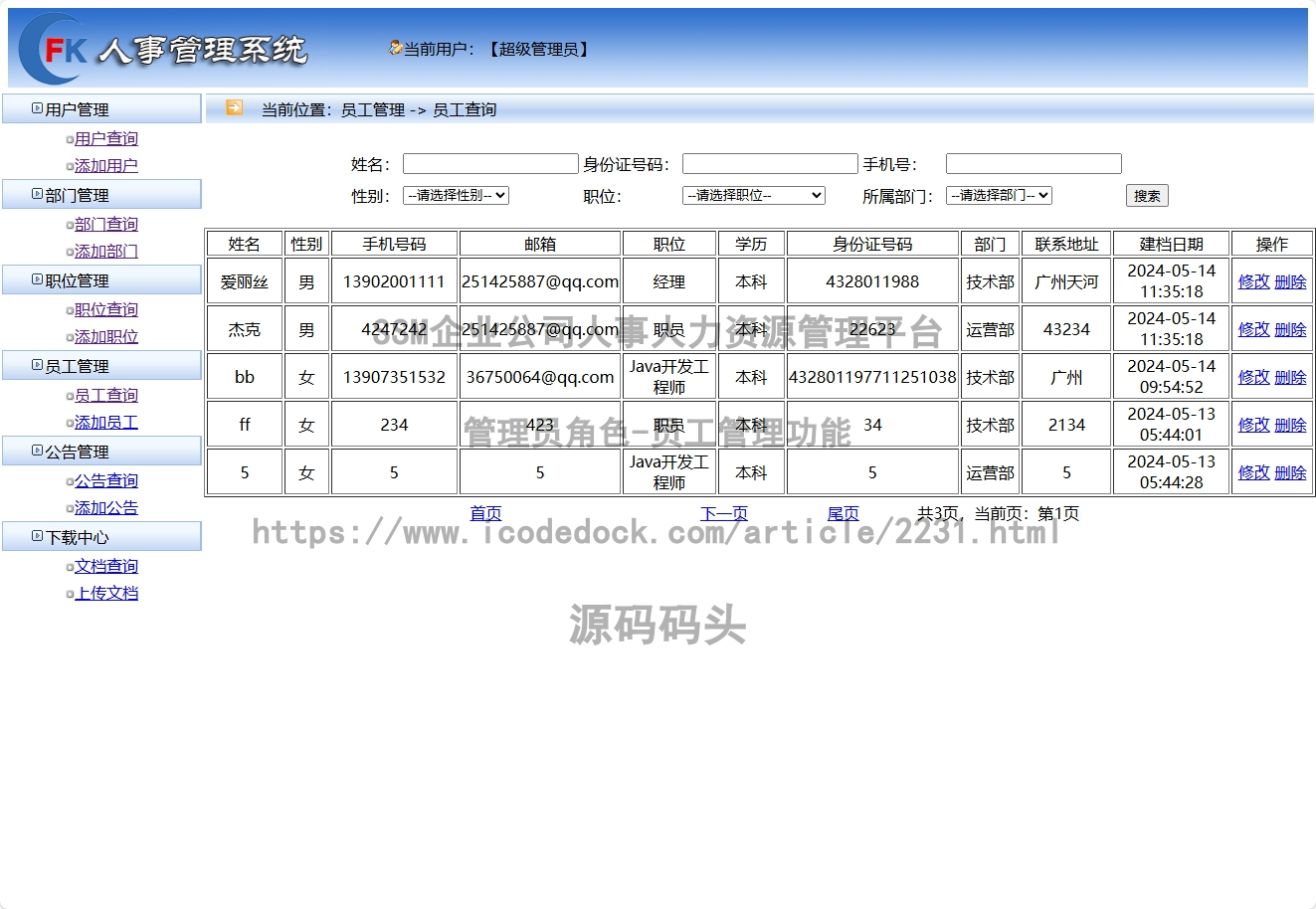Open 添加公告 in sidebar
Screen dimensions: 1316x909
coord(106,507)
